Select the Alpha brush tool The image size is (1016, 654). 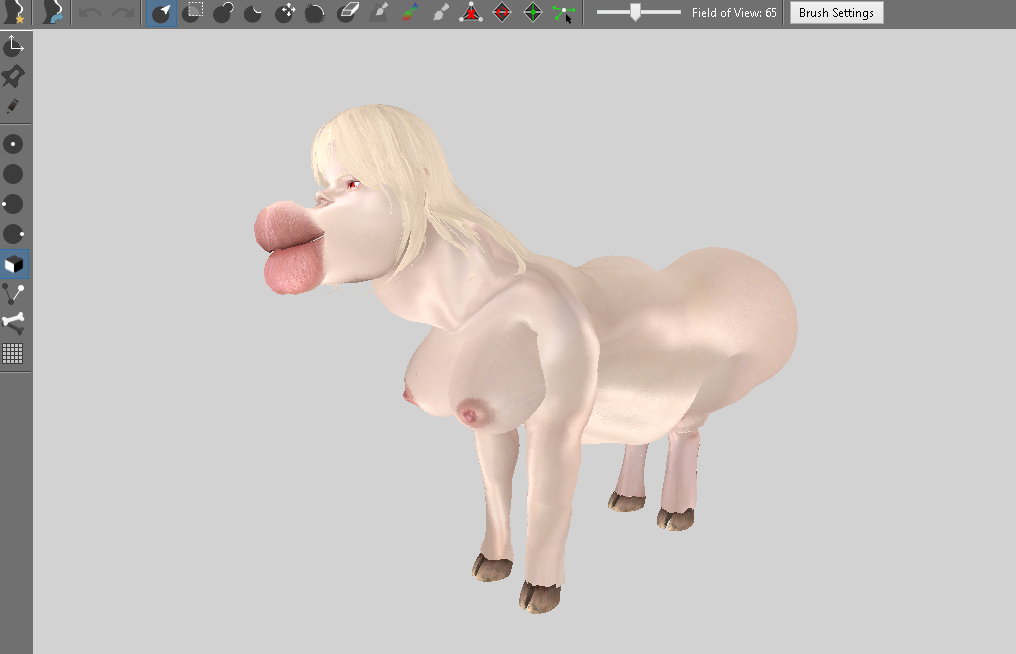pyautogui.click(x=441, y=12)
